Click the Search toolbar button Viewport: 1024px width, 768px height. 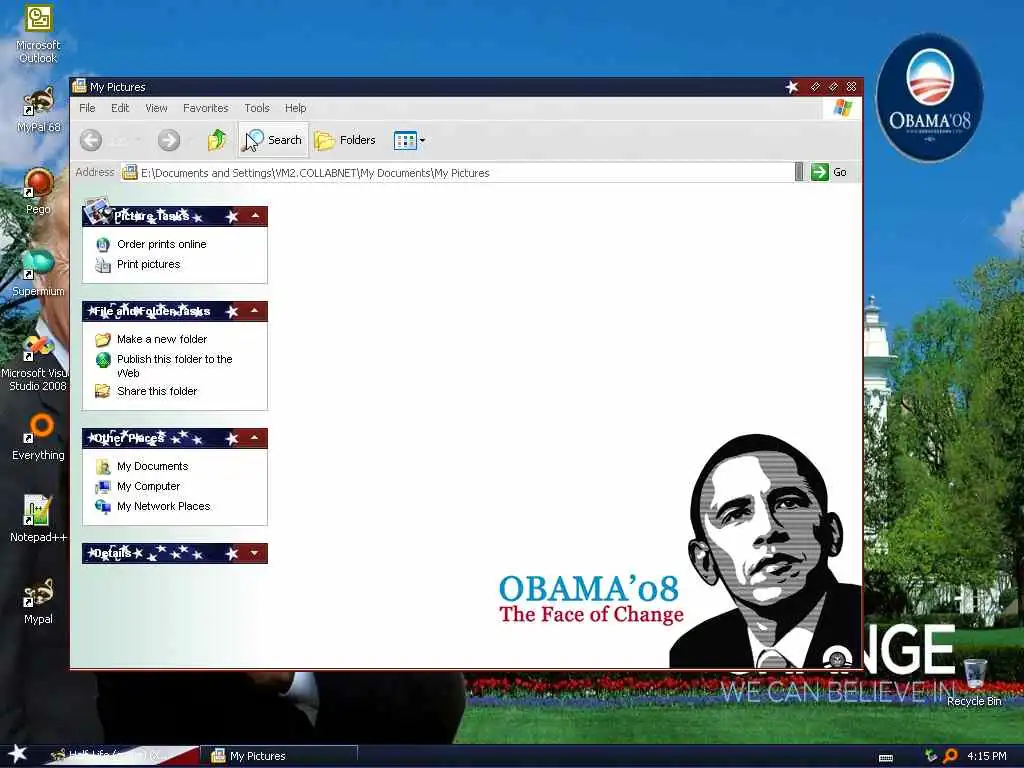274,140
